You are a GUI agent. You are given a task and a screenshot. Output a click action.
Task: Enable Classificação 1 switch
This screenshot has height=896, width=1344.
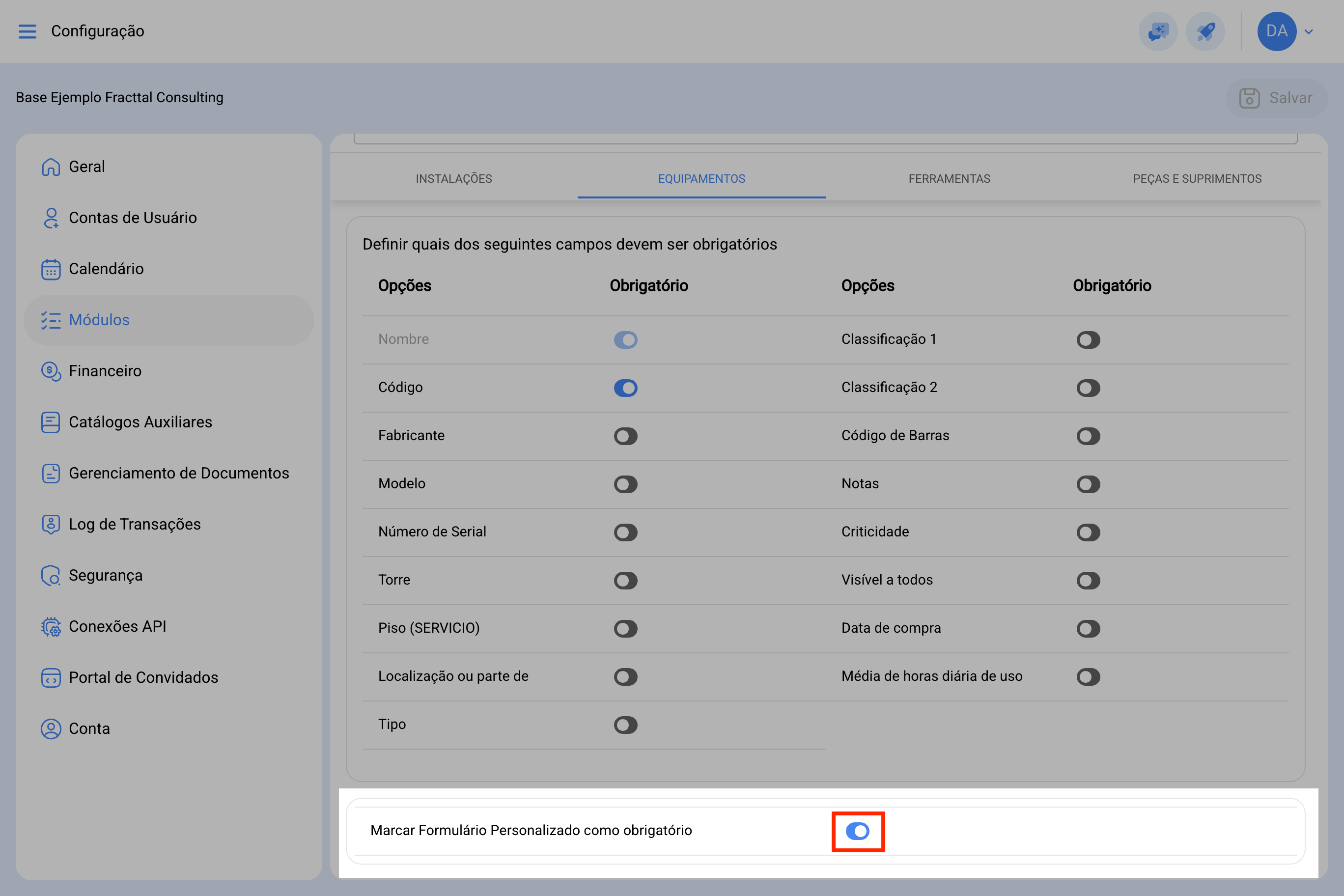(1089, 340)
